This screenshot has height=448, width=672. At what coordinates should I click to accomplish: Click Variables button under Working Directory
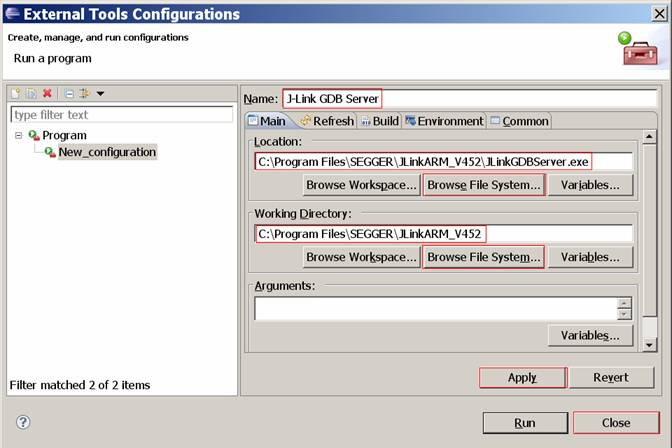click(x=590, y=257)
